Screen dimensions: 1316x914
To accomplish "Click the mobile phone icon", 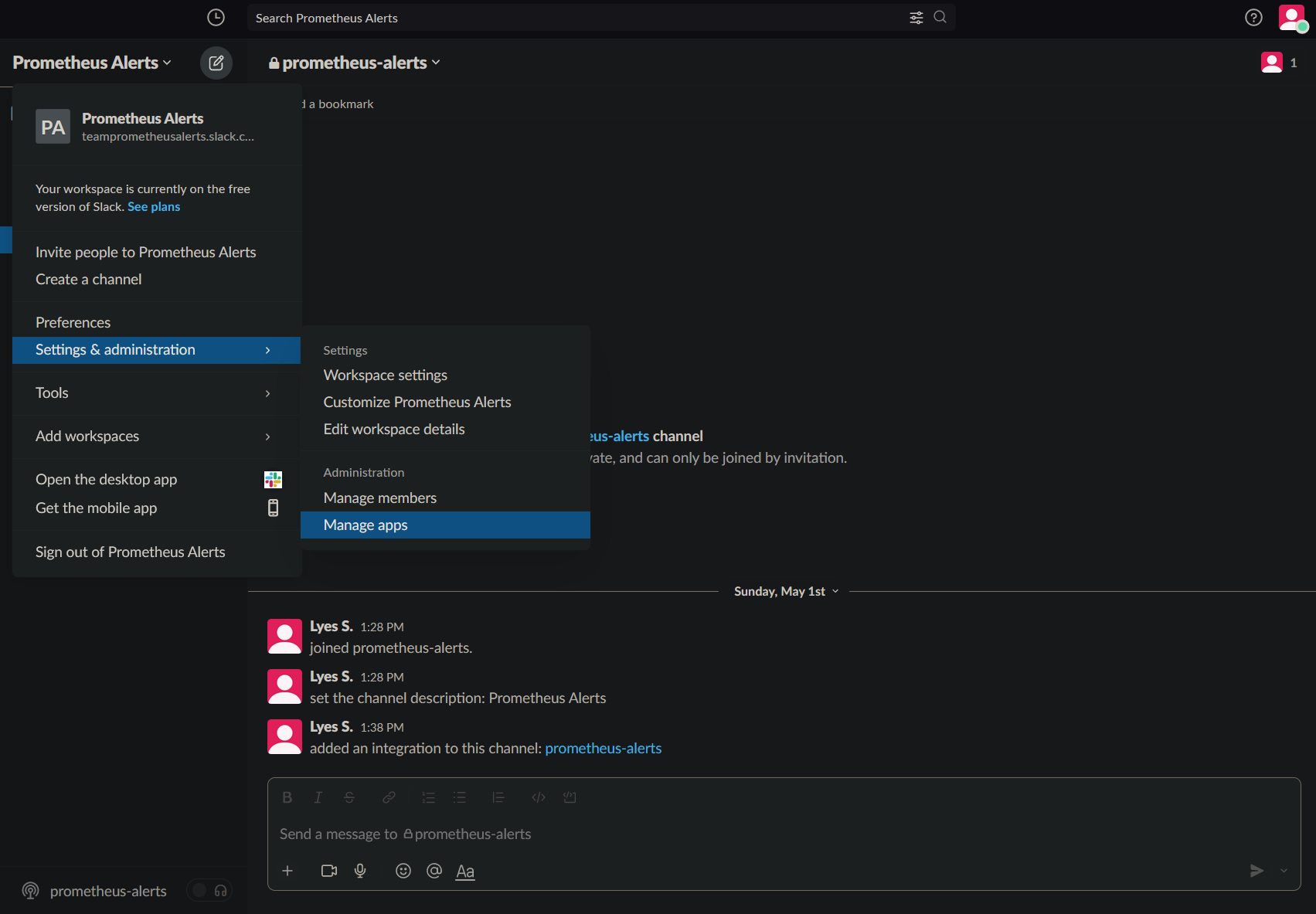I will pos(273,508).
